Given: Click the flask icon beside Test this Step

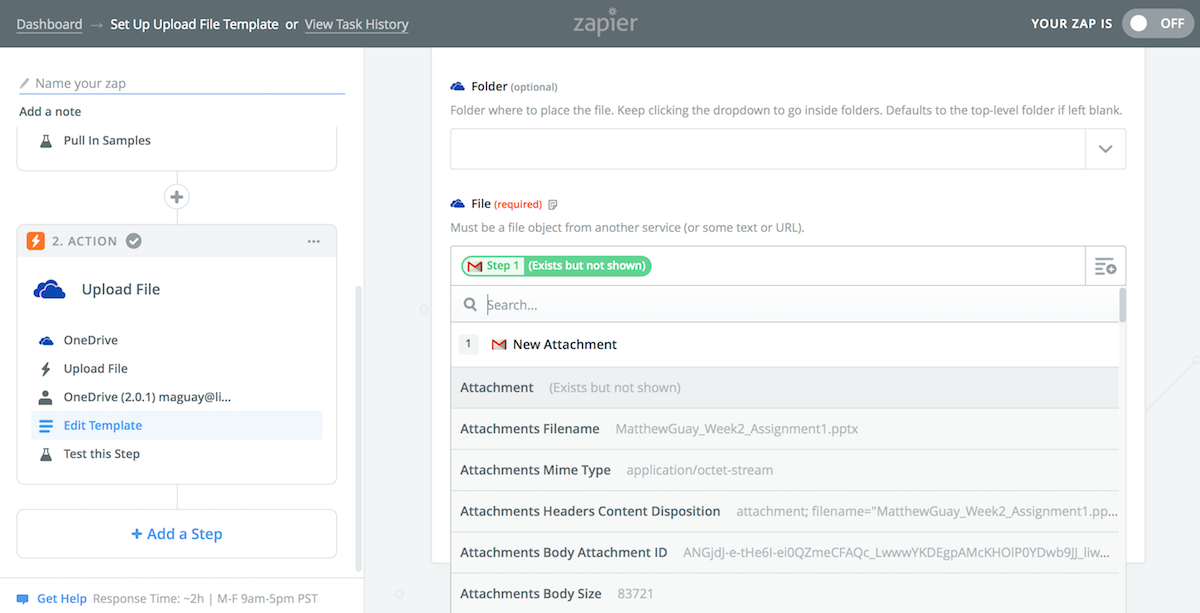Looking at the screenshot, I should tap(45, 454).
